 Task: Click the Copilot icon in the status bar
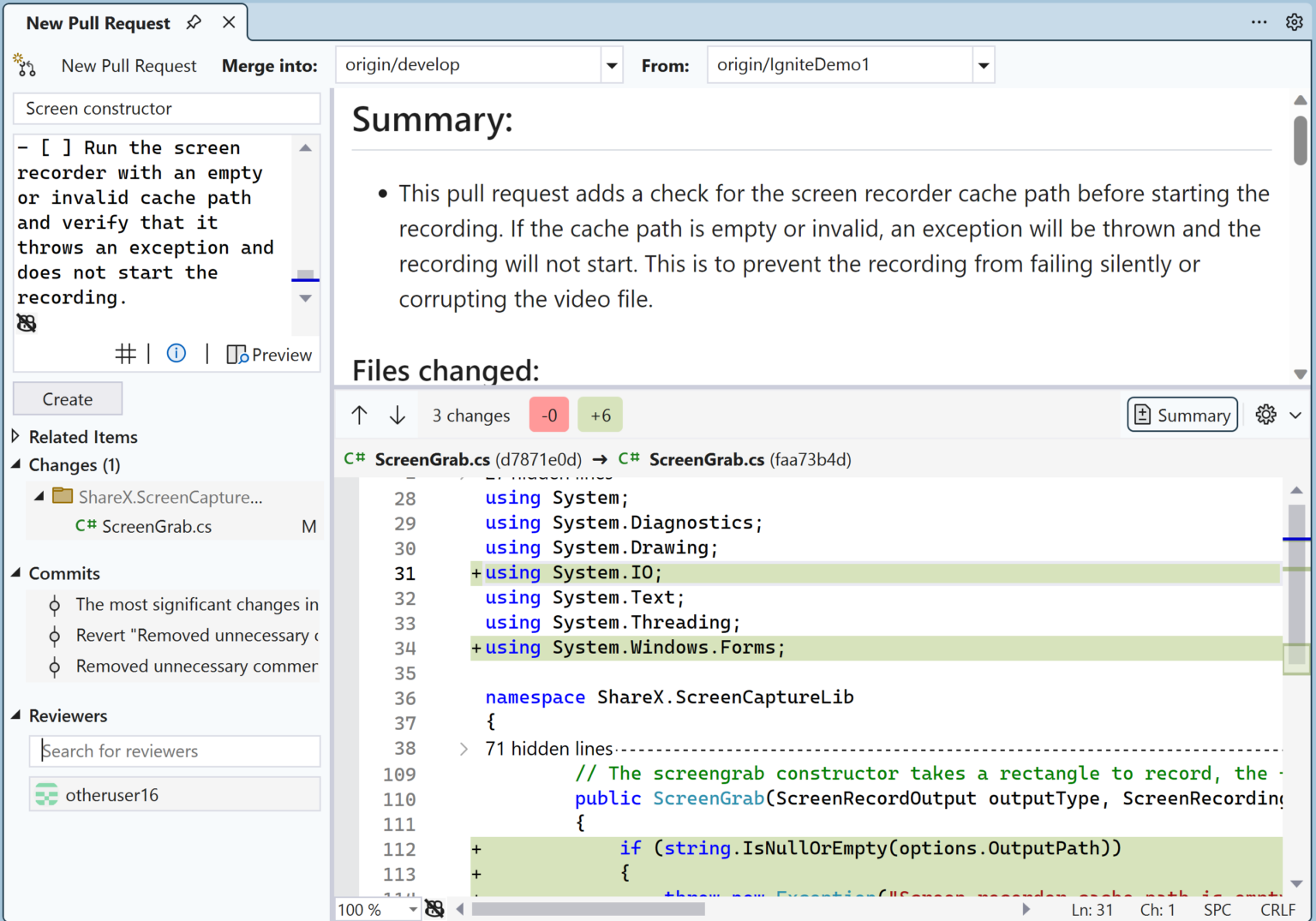pyautogui.click(x=435, y=909)
